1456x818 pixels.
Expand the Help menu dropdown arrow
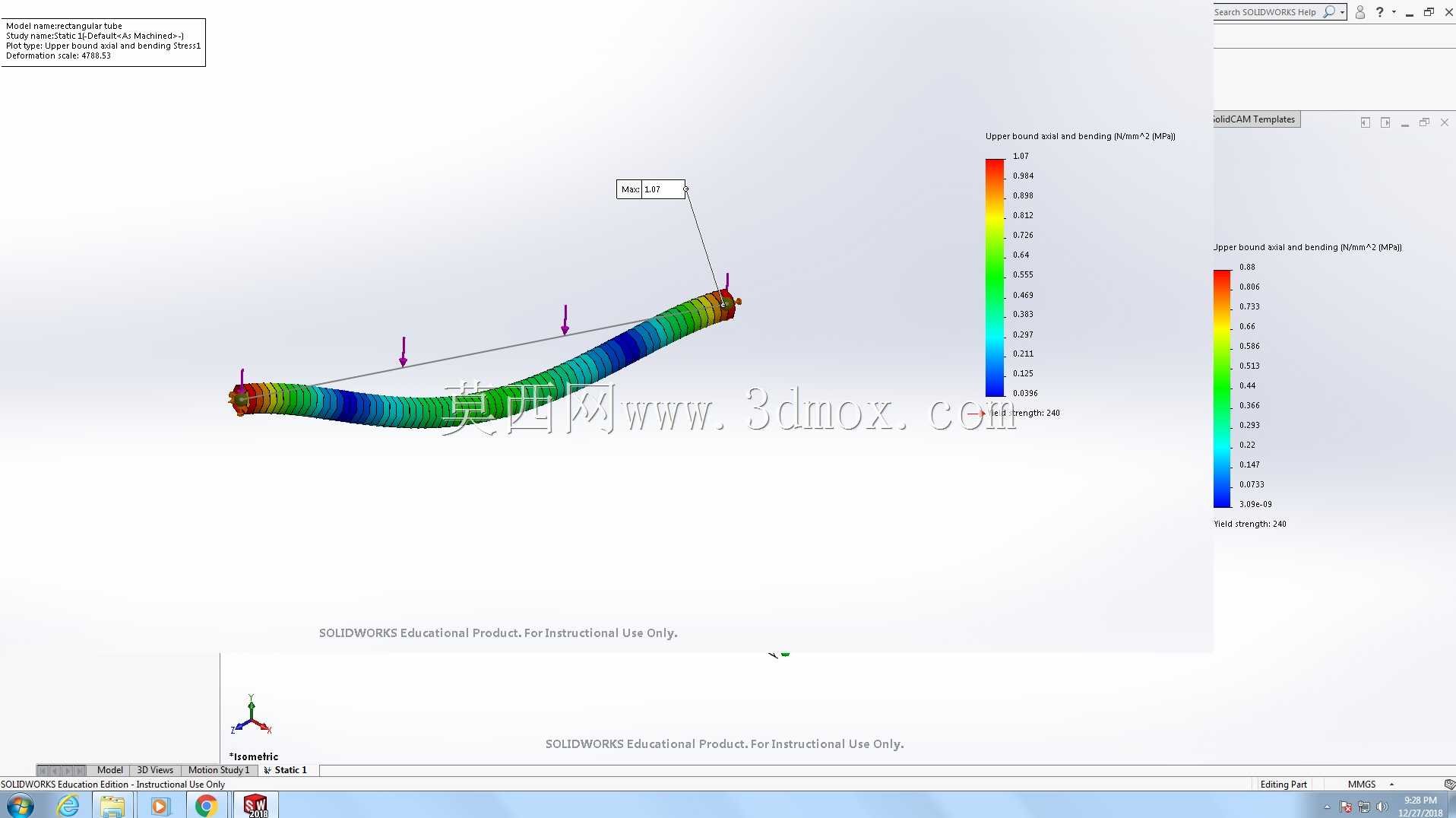click(x=1394, y=12)
